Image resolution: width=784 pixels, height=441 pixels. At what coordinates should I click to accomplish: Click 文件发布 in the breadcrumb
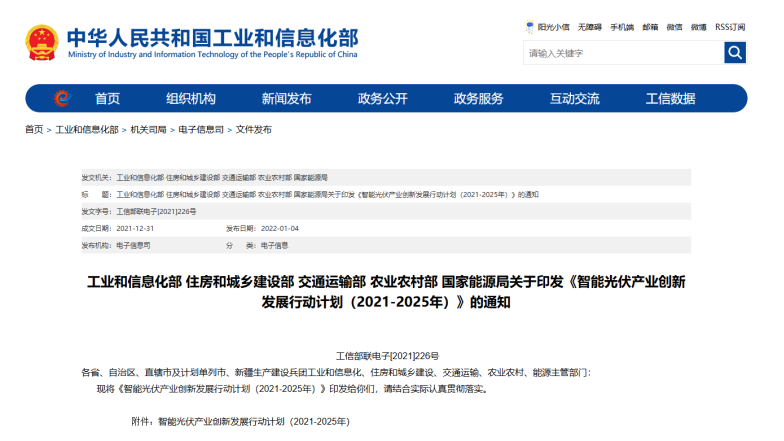tap(254, 130)
